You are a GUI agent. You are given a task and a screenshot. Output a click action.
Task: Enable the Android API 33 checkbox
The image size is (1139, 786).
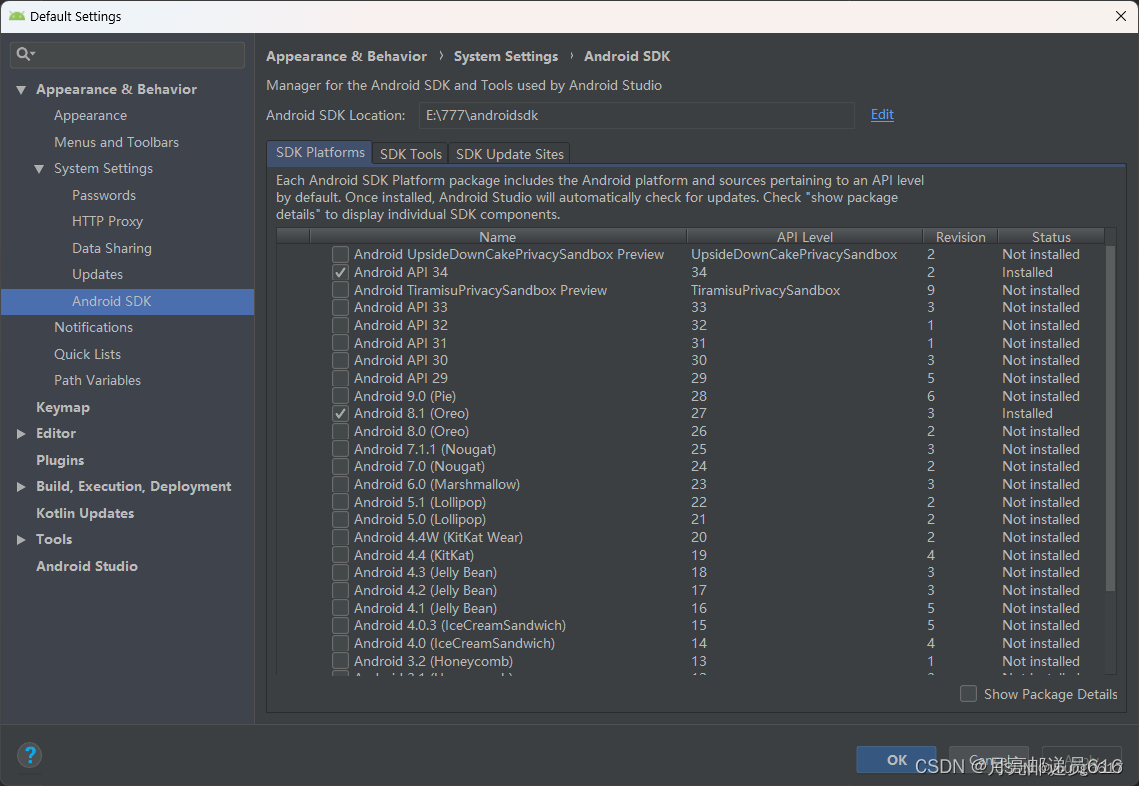340,307
